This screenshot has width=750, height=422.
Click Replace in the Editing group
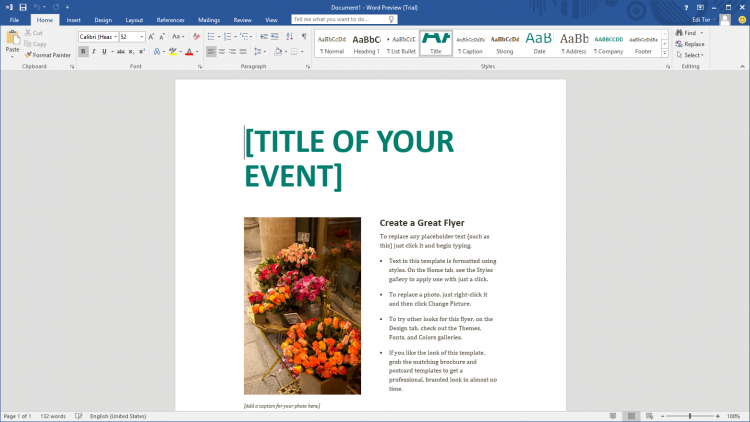690,44
